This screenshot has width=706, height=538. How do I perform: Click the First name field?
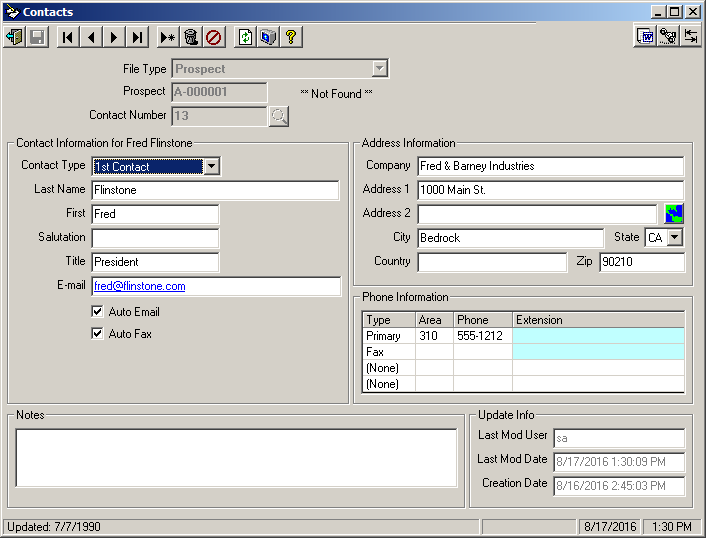155,214
